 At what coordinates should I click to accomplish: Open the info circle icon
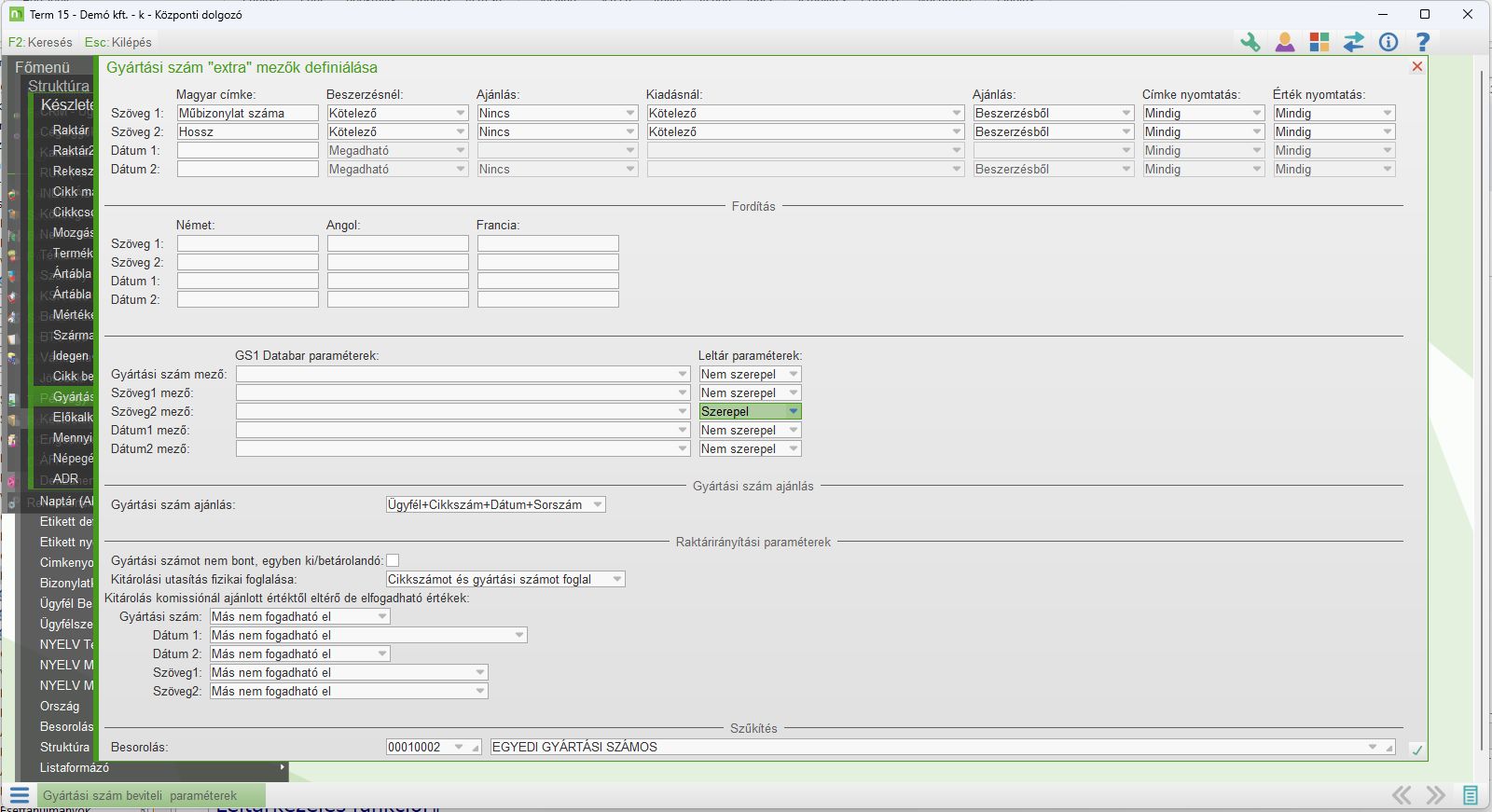click(1388, 42)
